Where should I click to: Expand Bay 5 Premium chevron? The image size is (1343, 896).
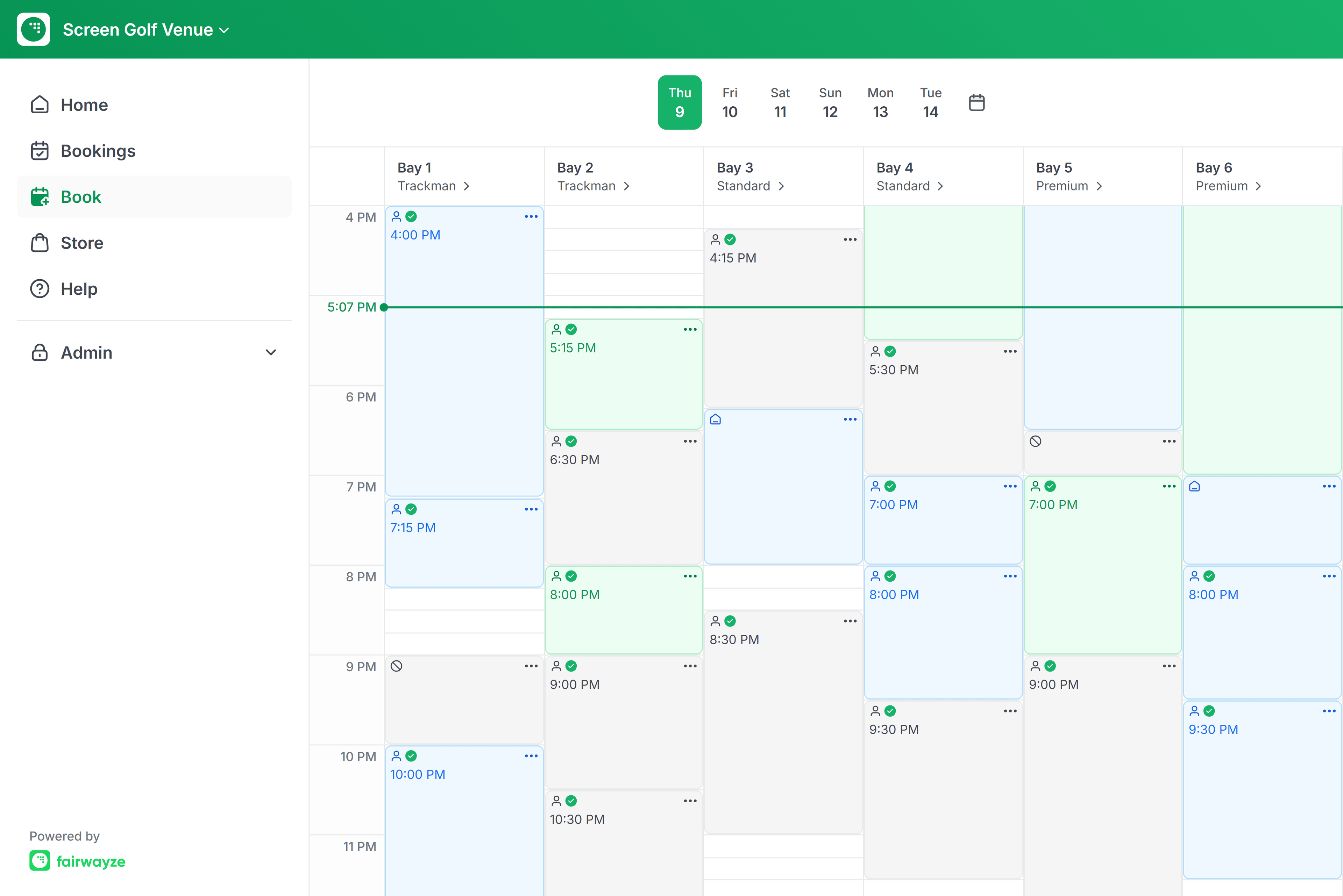coord(1099,186)
